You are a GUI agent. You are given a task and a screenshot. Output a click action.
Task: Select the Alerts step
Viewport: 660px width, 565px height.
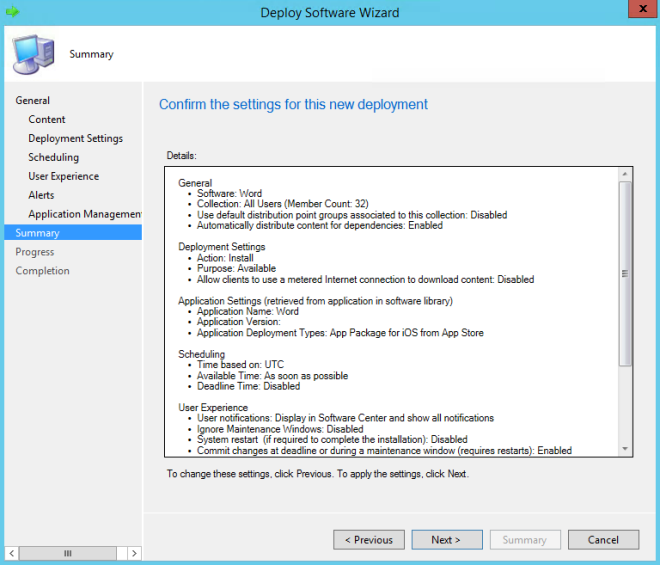click(x=41, y=195)
